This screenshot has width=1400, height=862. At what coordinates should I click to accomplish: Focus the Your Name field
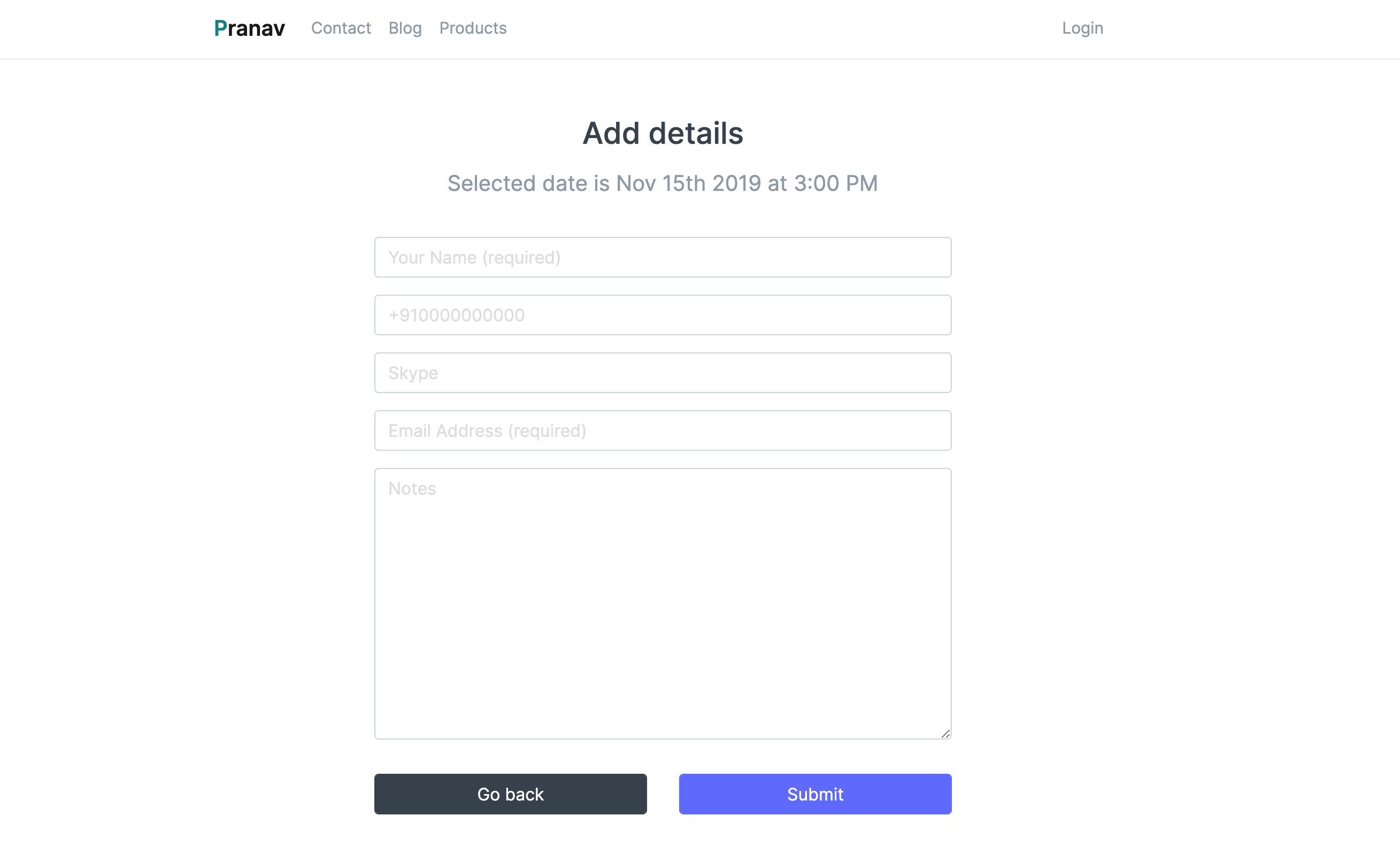[x=663, y=257]
